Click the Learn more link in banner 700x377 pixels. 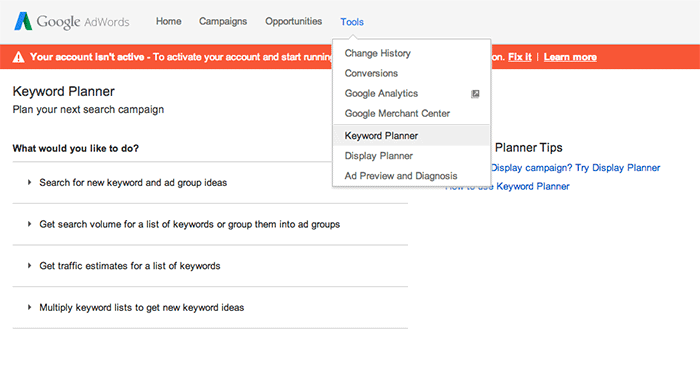[x=570, y=57]
